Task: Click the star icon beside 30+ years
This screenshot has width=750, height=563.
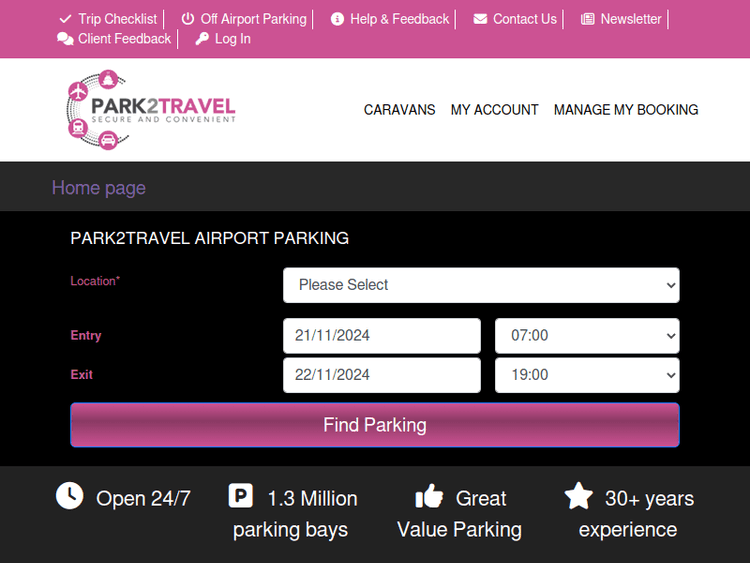Action: (x=579, y=496)
